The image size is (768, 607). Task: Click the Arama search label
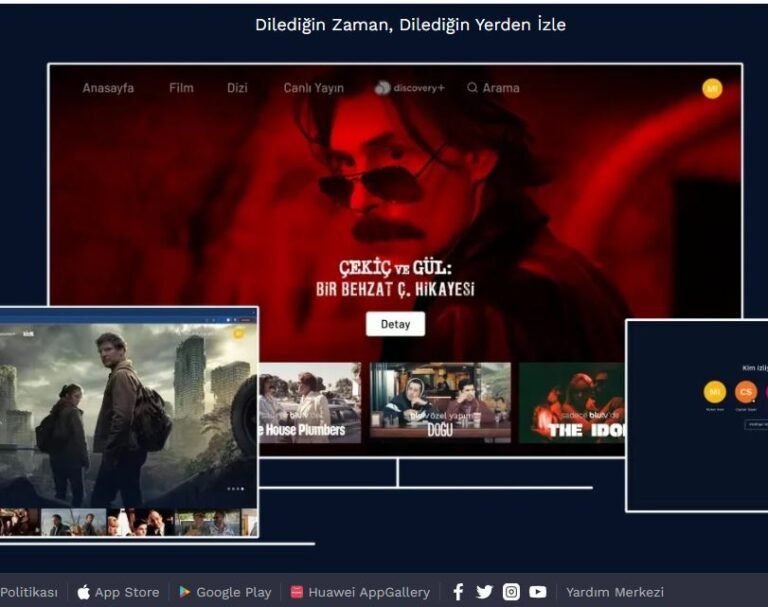click(x=501, y=88)
